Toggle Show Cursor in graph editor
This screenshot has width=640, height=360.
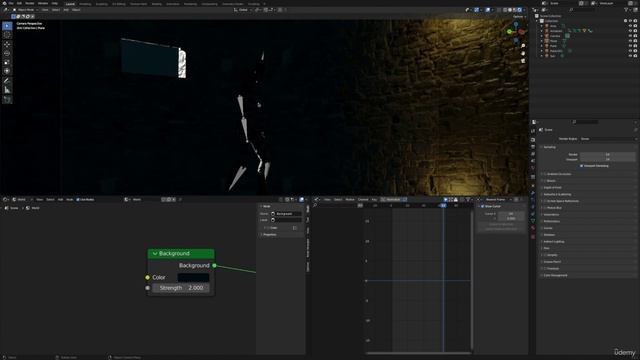point(482,207)
